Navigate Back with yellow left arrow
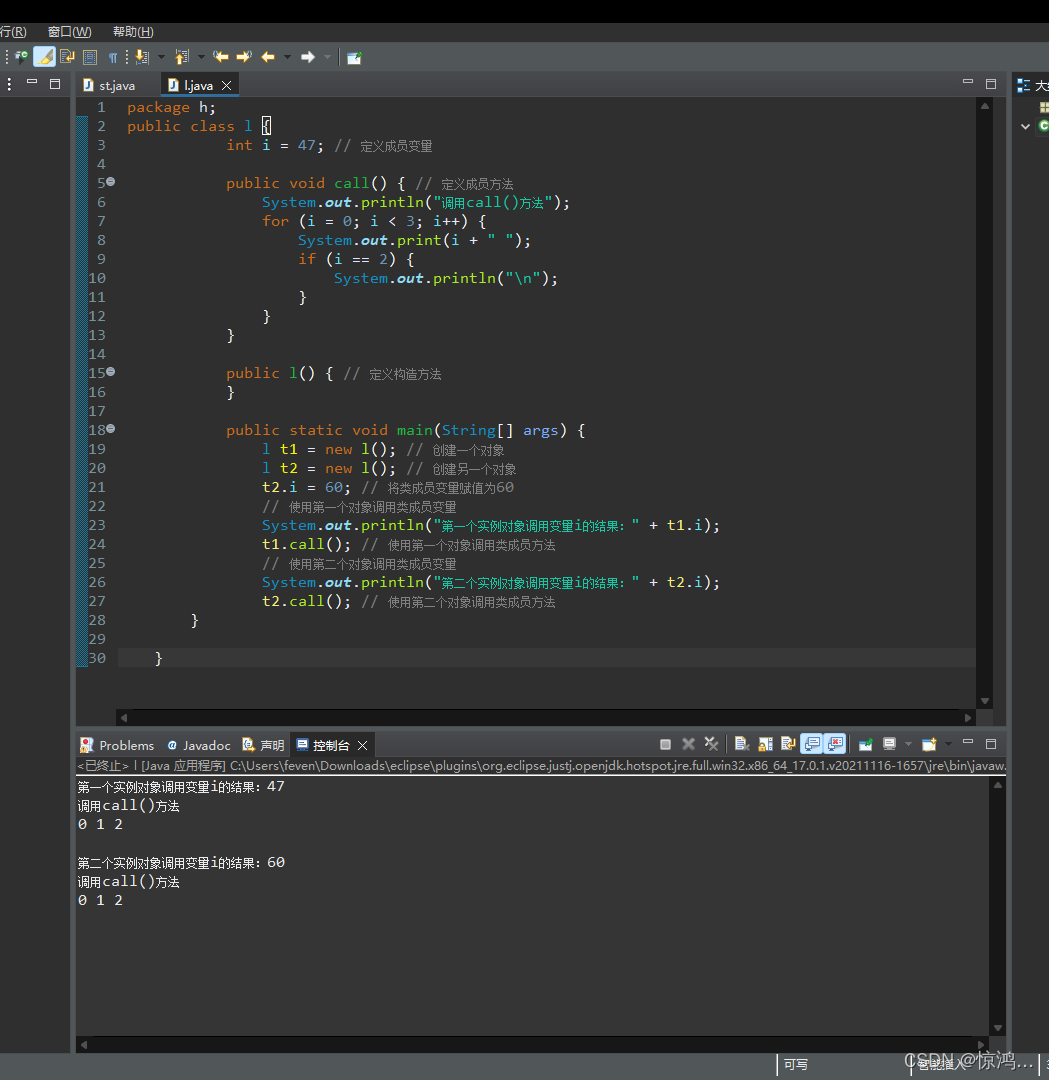1049x1080 pixels. tap(268, 57)
